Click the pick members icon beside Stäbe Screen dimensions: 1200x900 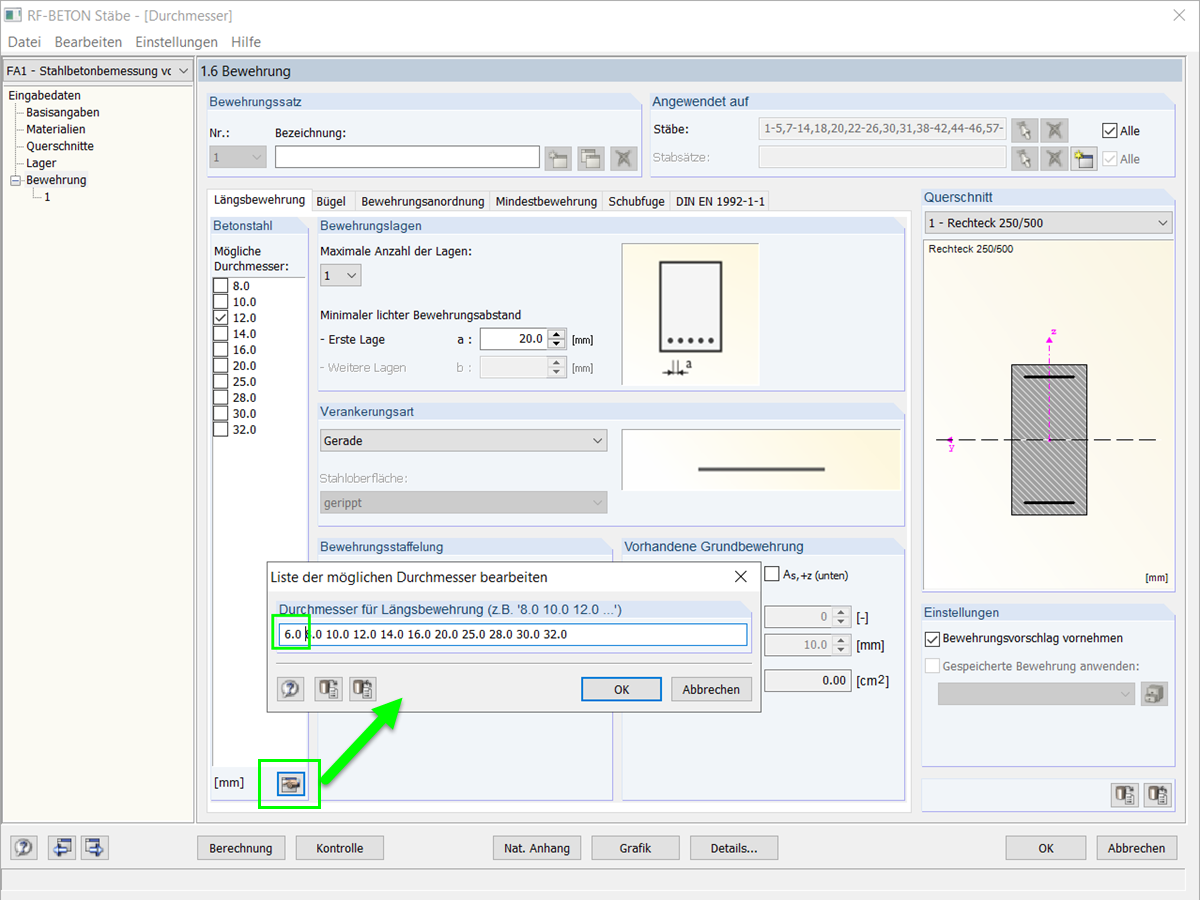point(1024,130)
